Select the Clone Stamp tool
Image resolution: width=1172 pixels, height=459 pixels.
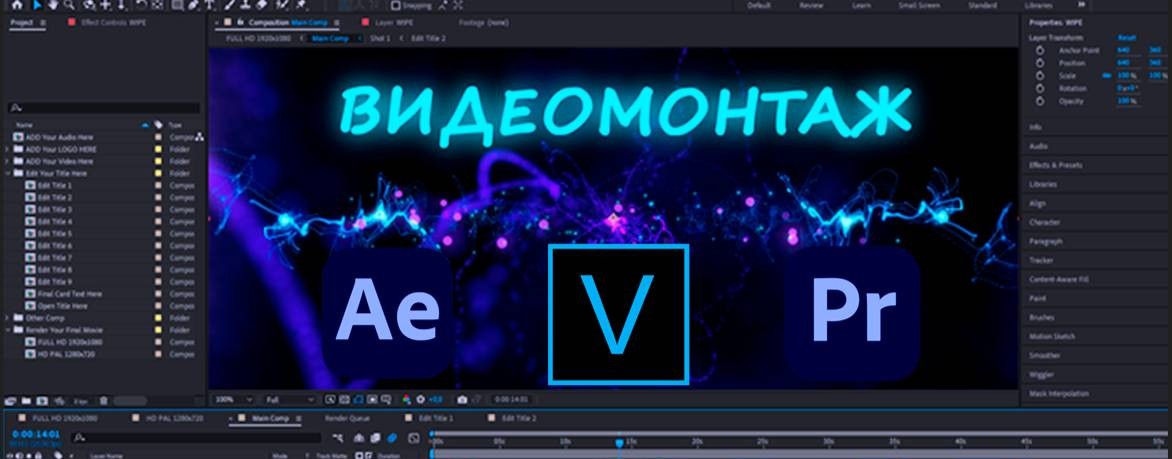[245, 4]
